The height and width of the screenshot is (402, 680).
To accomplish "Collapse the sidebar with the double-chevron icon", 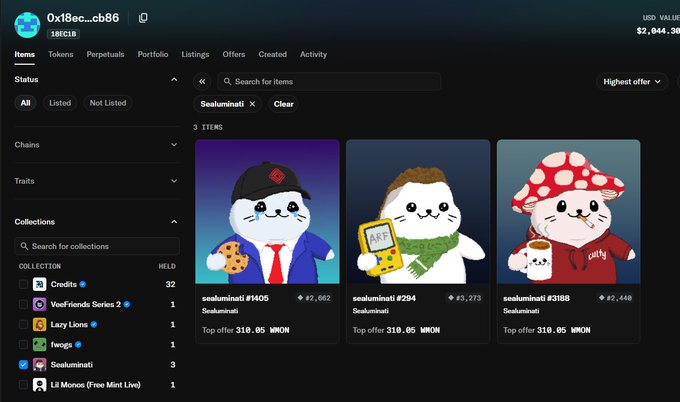I will (x=202, y=82).
